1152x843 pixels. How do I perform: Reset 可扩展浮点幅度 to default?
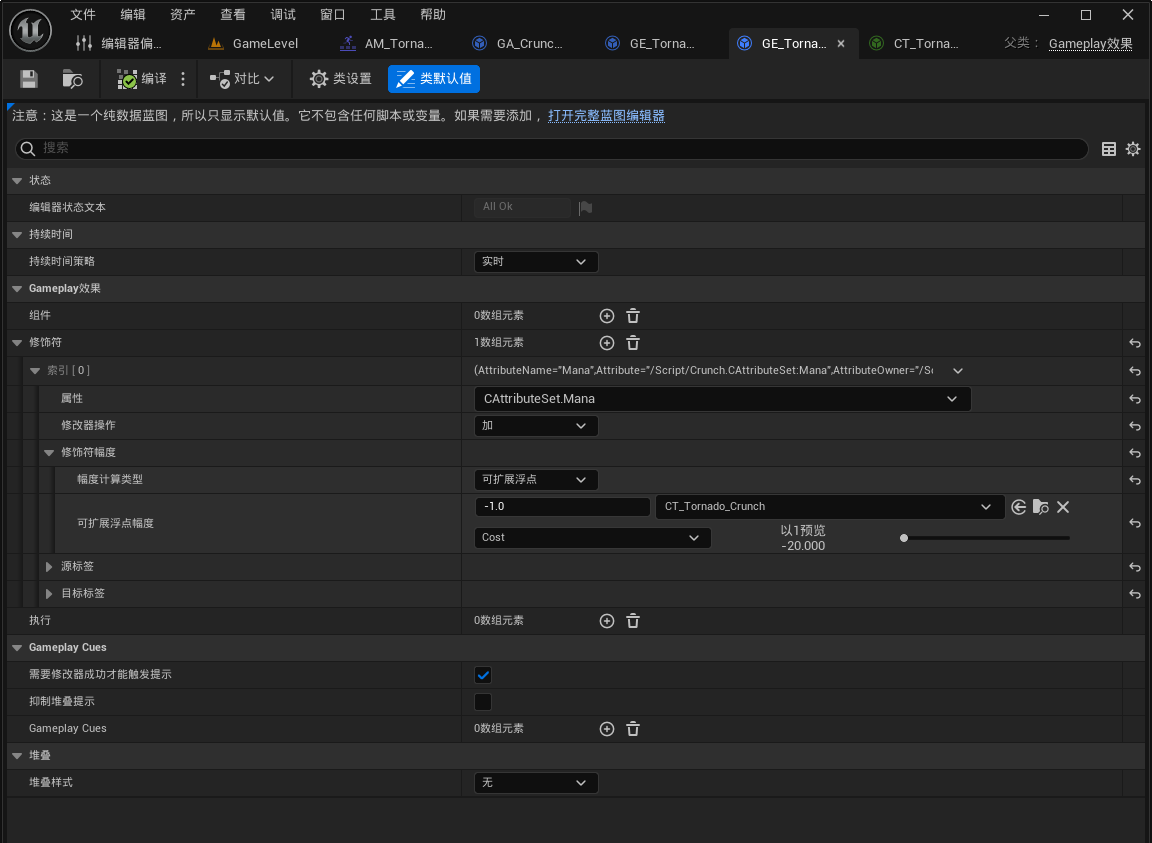(x=1134, y=523)
